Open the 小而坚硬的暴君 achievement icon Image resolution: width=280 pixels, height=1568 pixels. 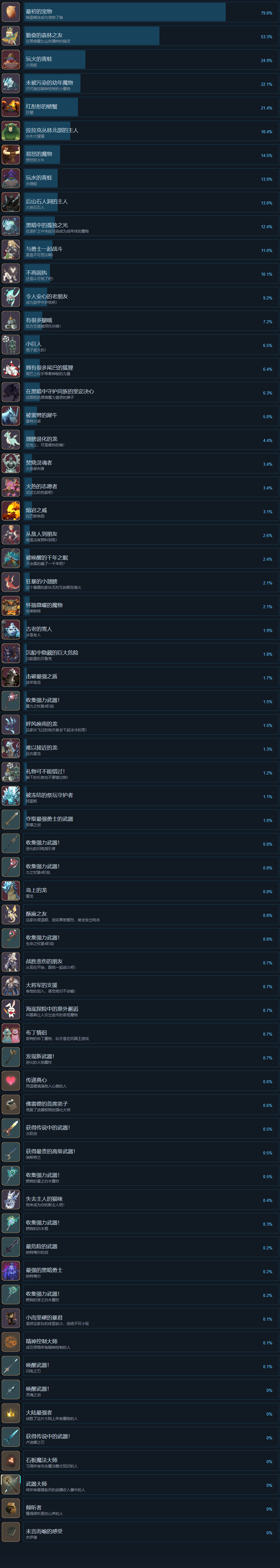(x=11, y=1318)
